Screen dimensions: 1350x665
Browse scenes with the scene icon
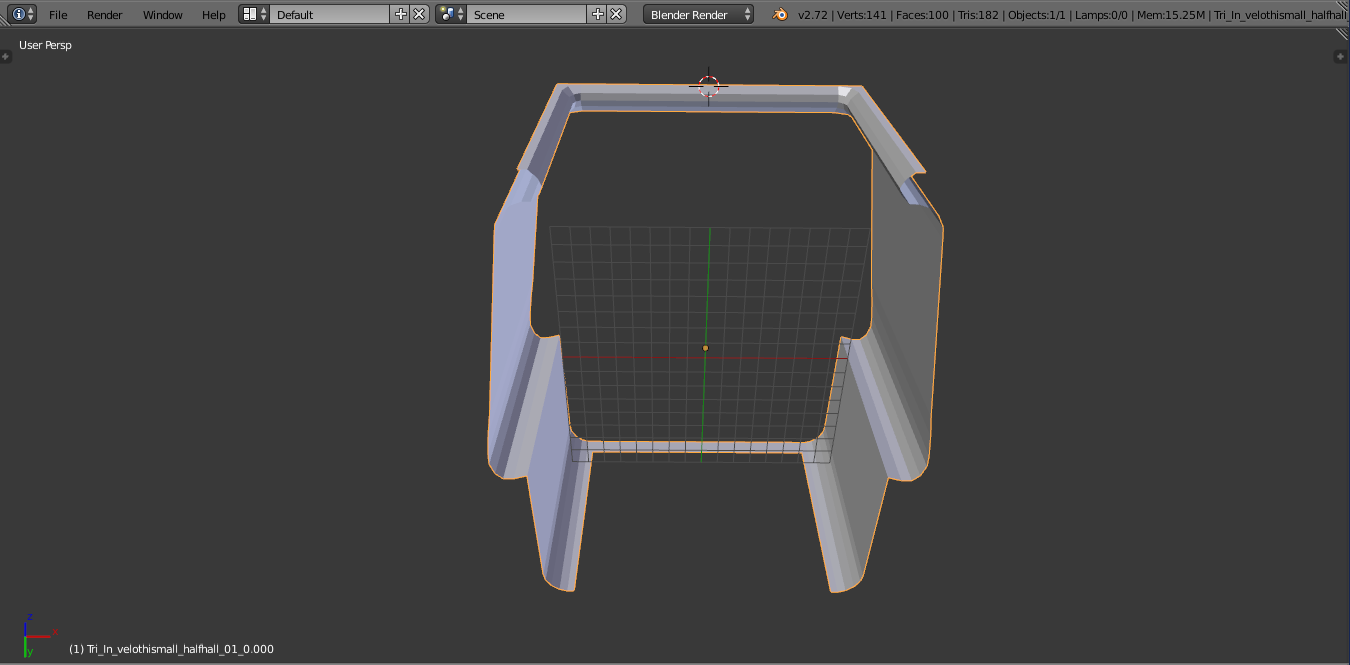coord(451,14)
